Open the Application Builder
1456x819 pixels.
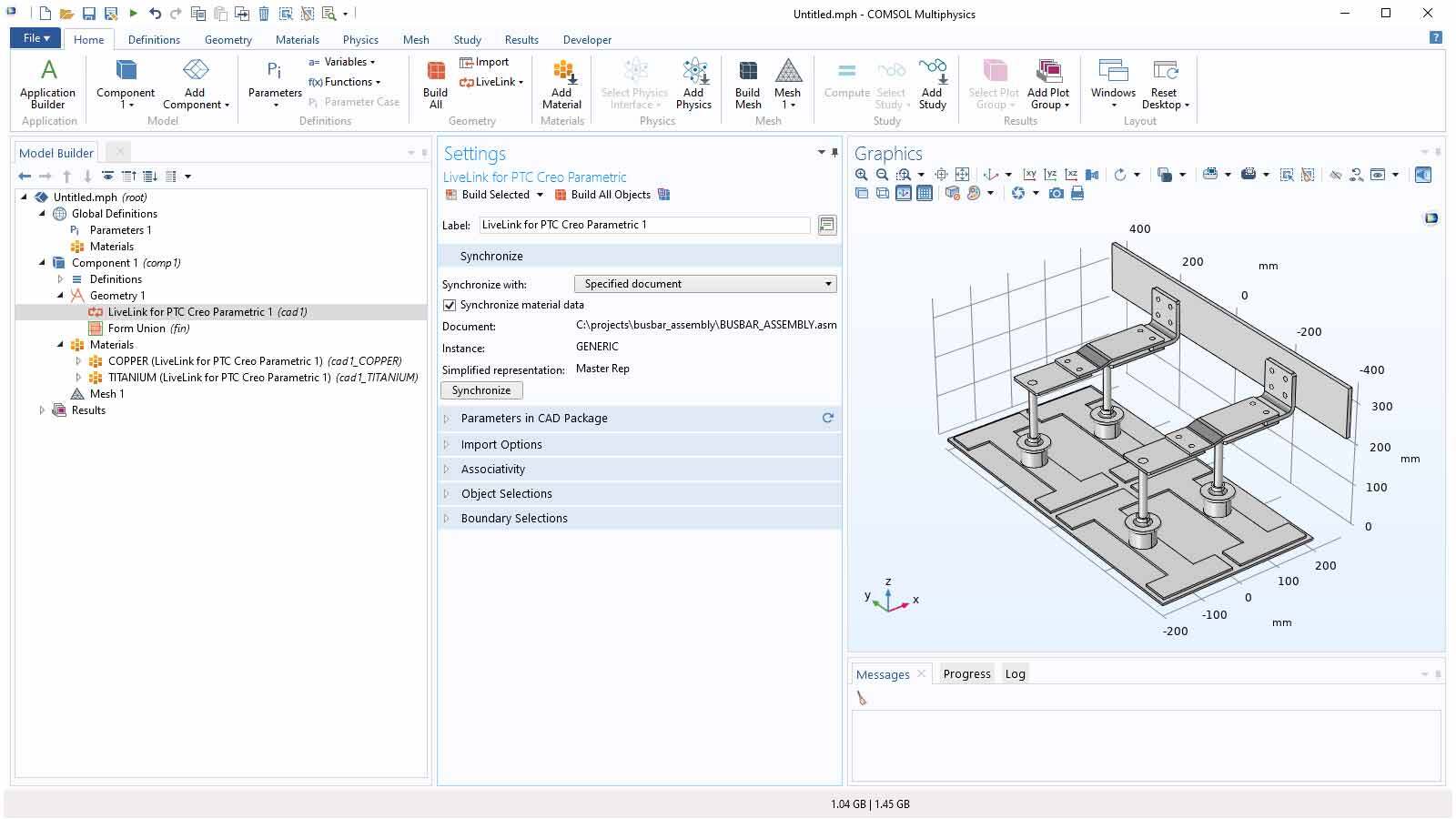pos(48,82)
